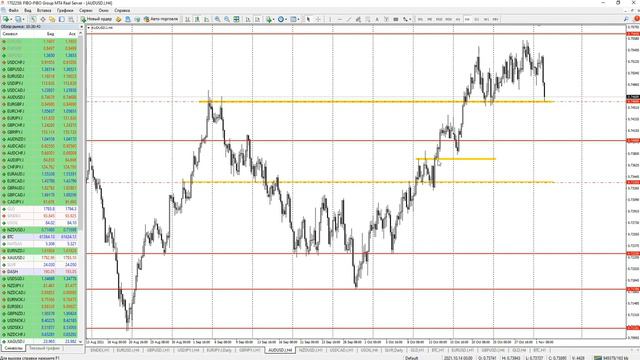Open the Файл menu
Screen dimensions: 640x360
[13, 10]
